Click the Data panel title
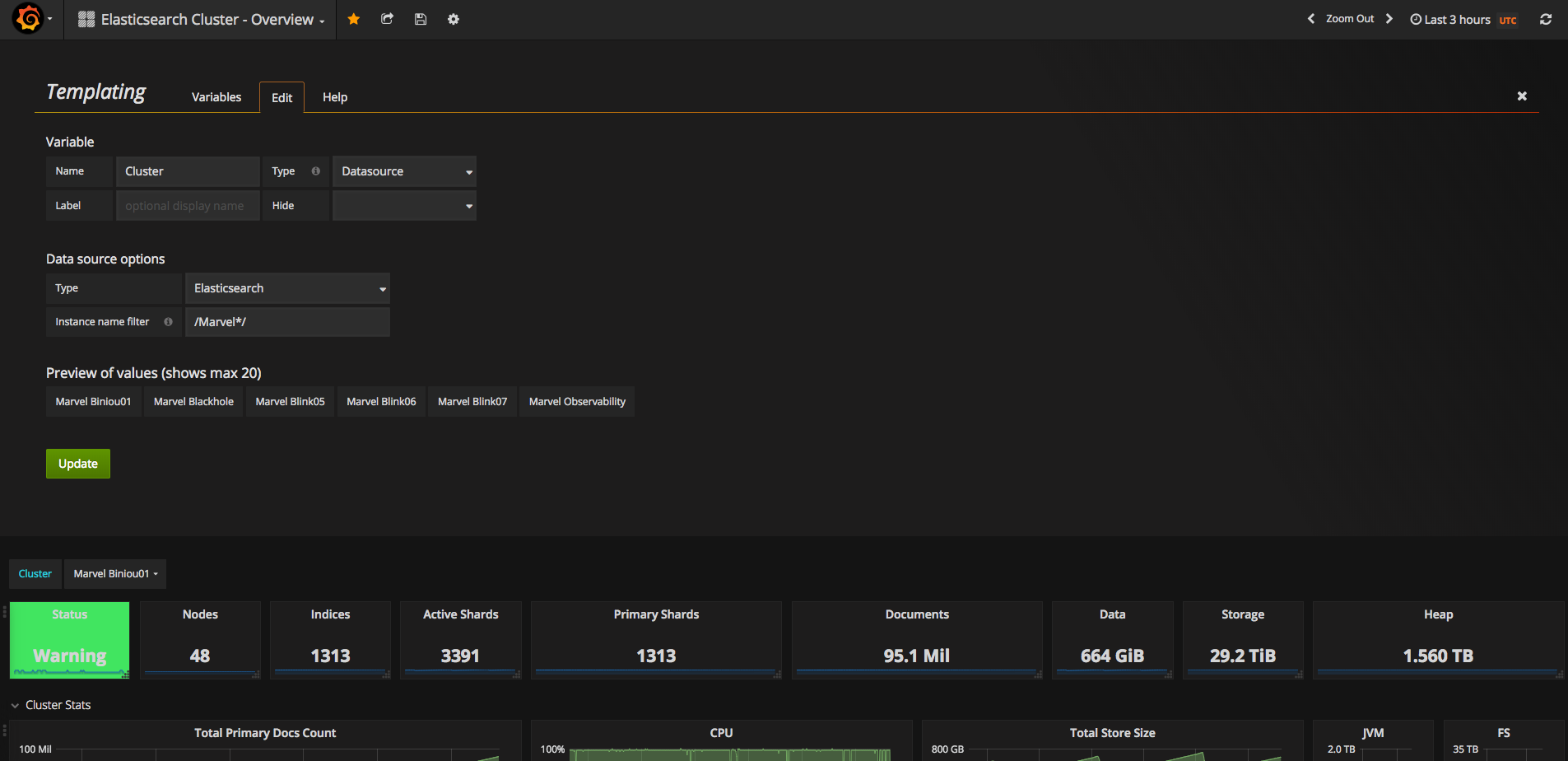1568x761 pixels. click(1112, 614)
